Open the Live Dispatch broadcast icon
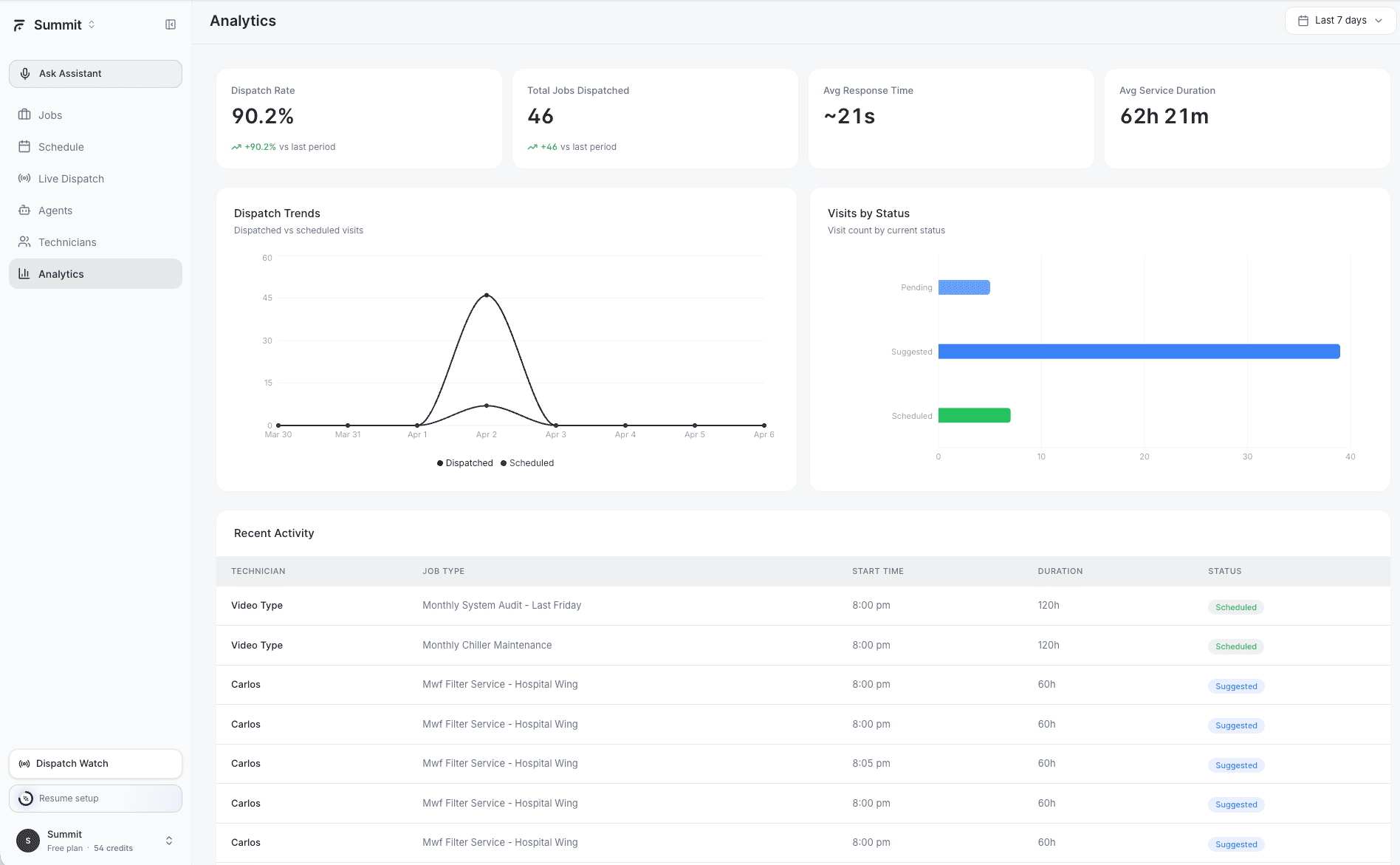This screenshot has width=1400, height=865. click(x=24, y=178)
